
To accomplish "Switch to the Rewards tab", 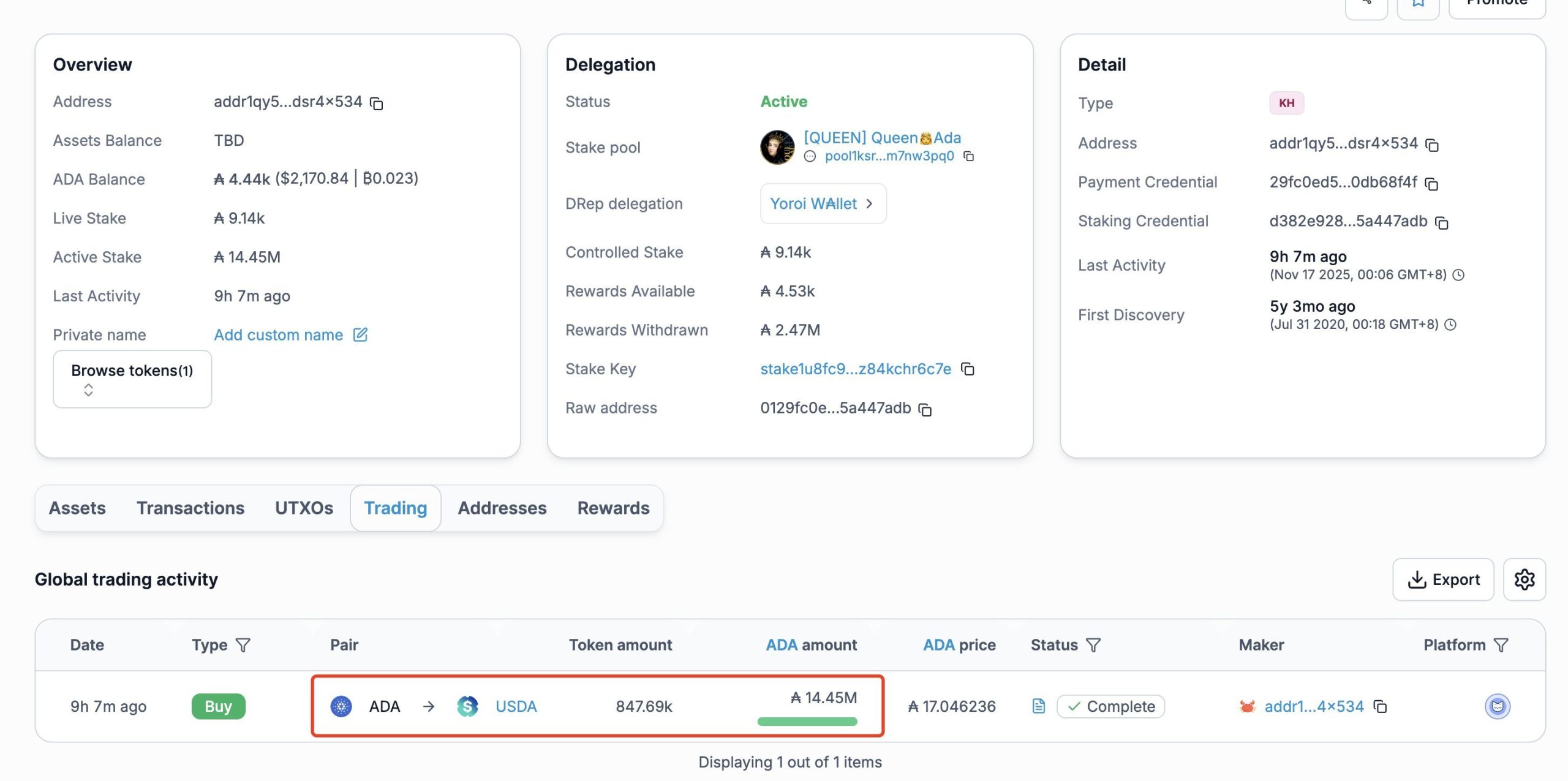I will click(x=613, y=508).
